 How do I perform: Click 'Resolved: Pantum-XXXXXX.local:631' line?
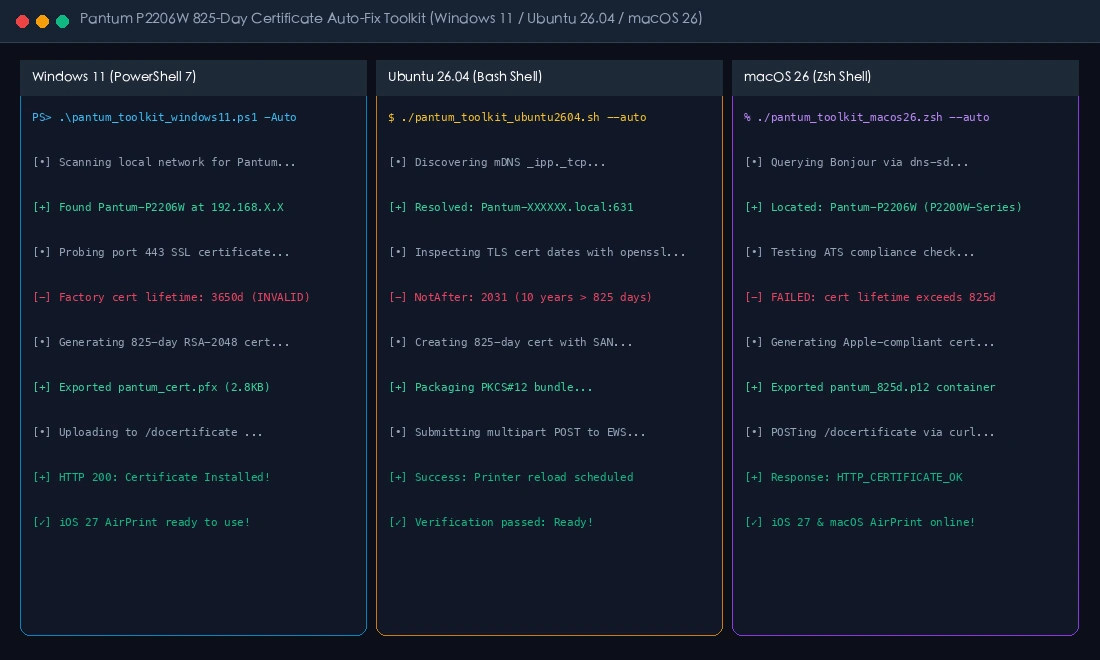tap(511, 207)
